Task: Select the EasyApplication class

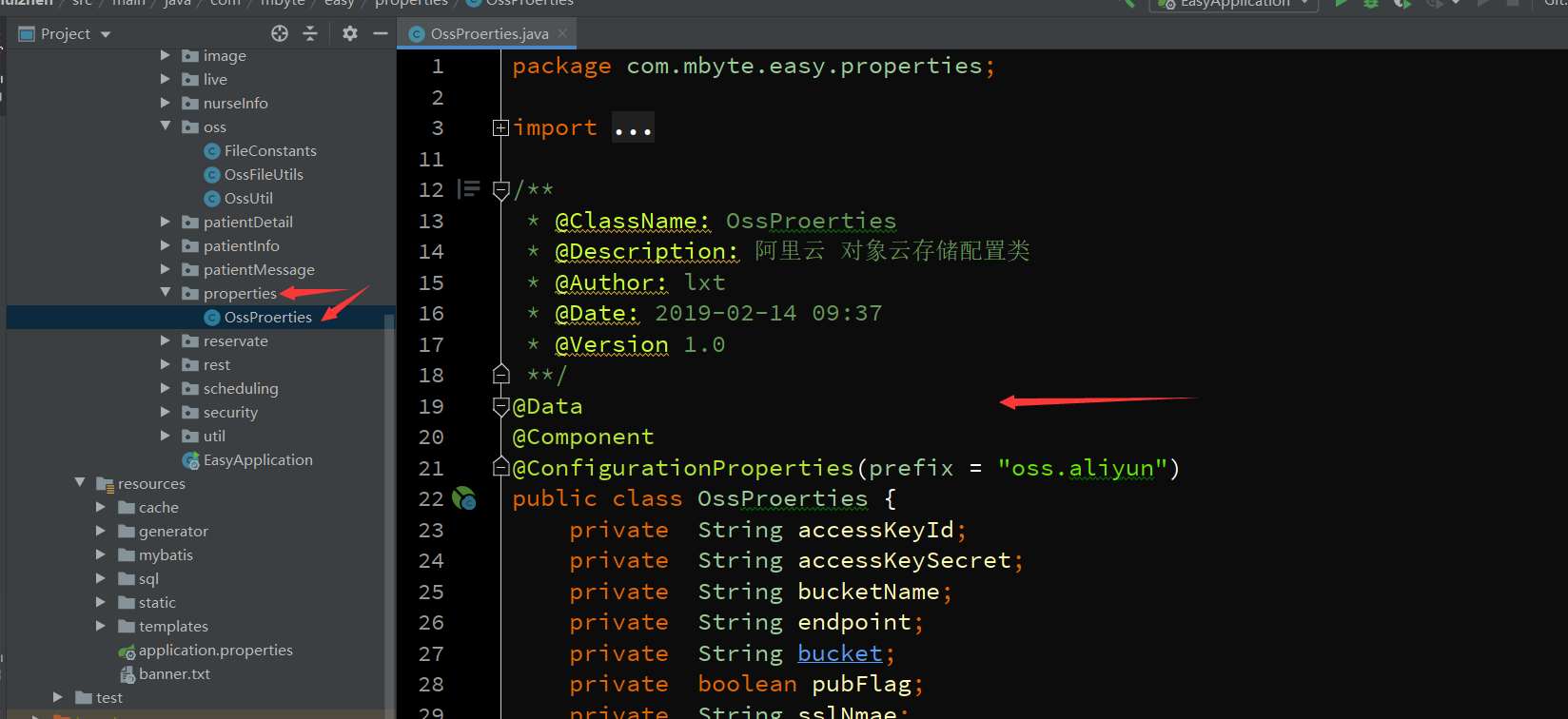Action: click(258, 459)
